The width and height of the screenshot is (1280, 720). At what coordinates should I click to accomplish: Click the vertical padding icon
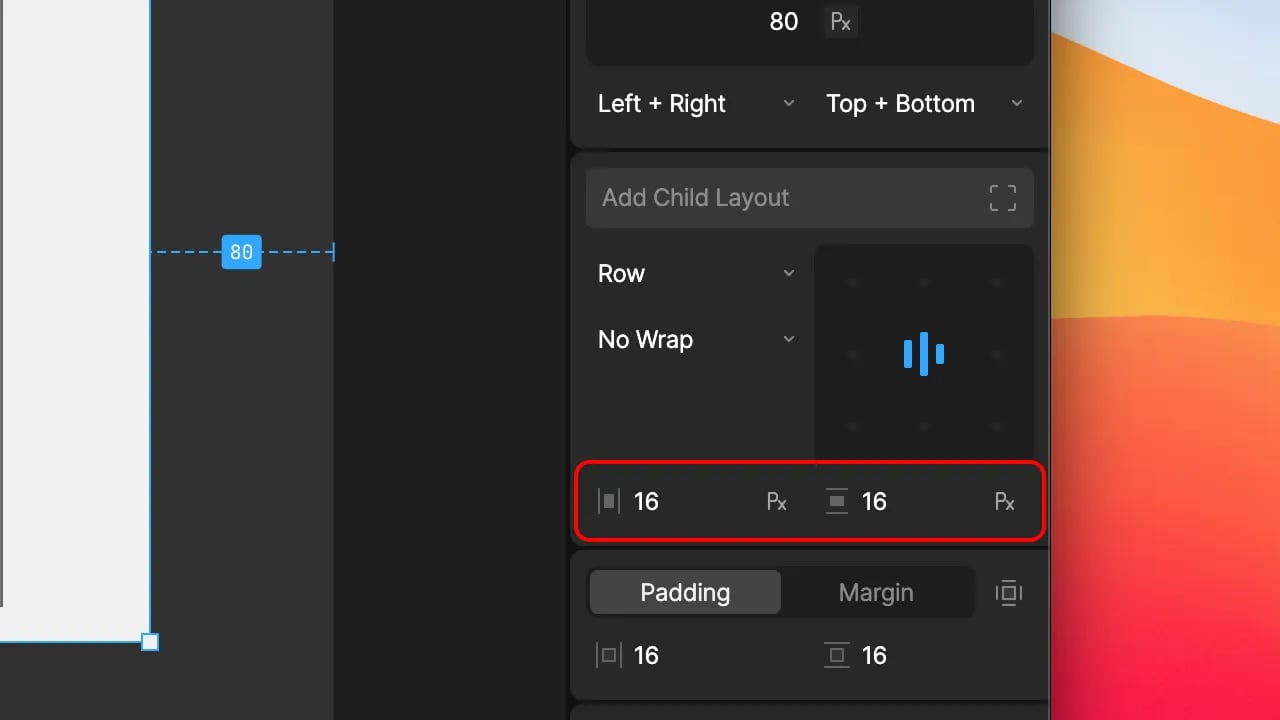pos(837,655)
